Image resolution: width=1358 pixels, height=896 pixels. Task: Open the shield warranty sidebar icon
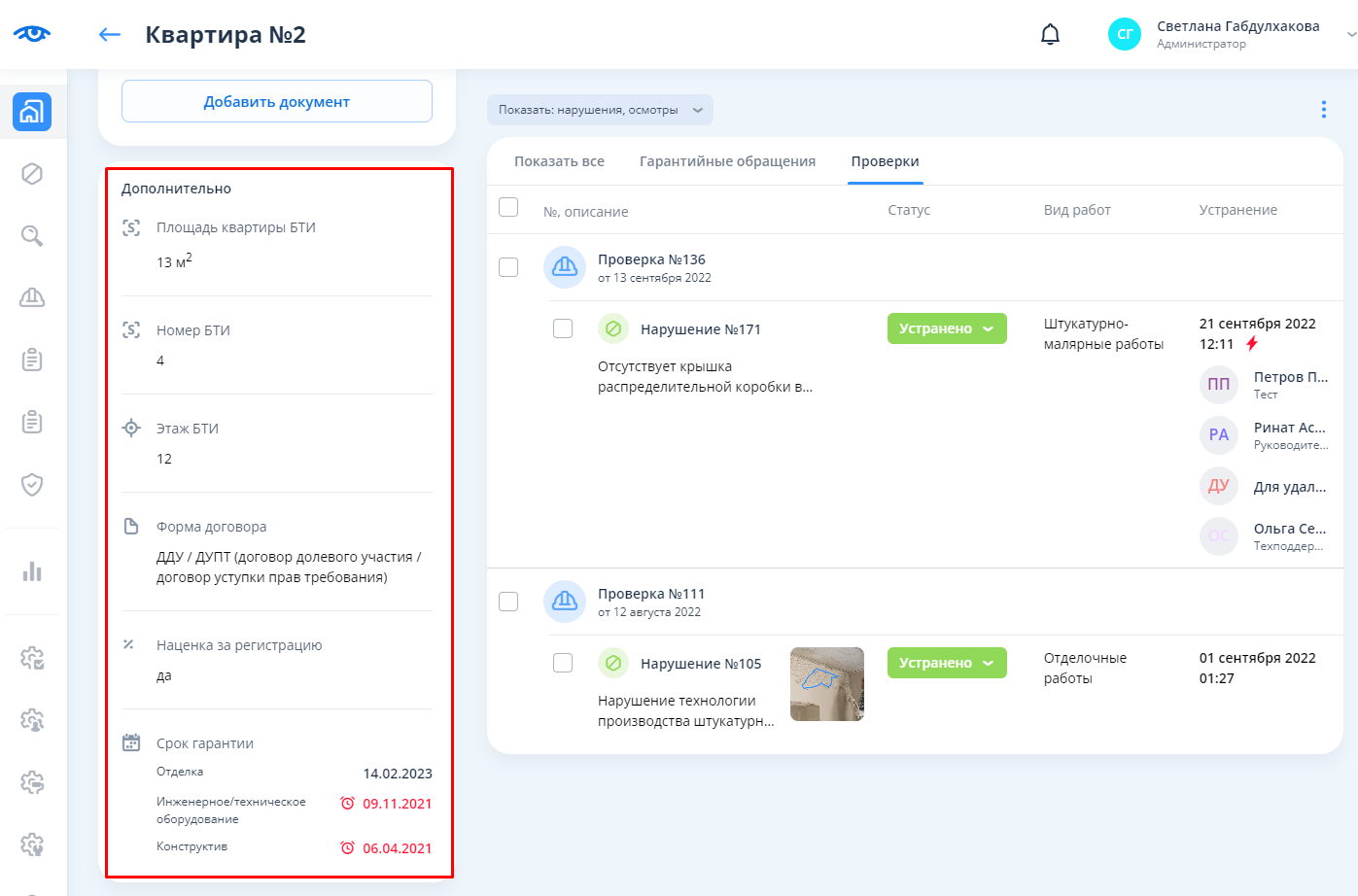click(32, 484)
